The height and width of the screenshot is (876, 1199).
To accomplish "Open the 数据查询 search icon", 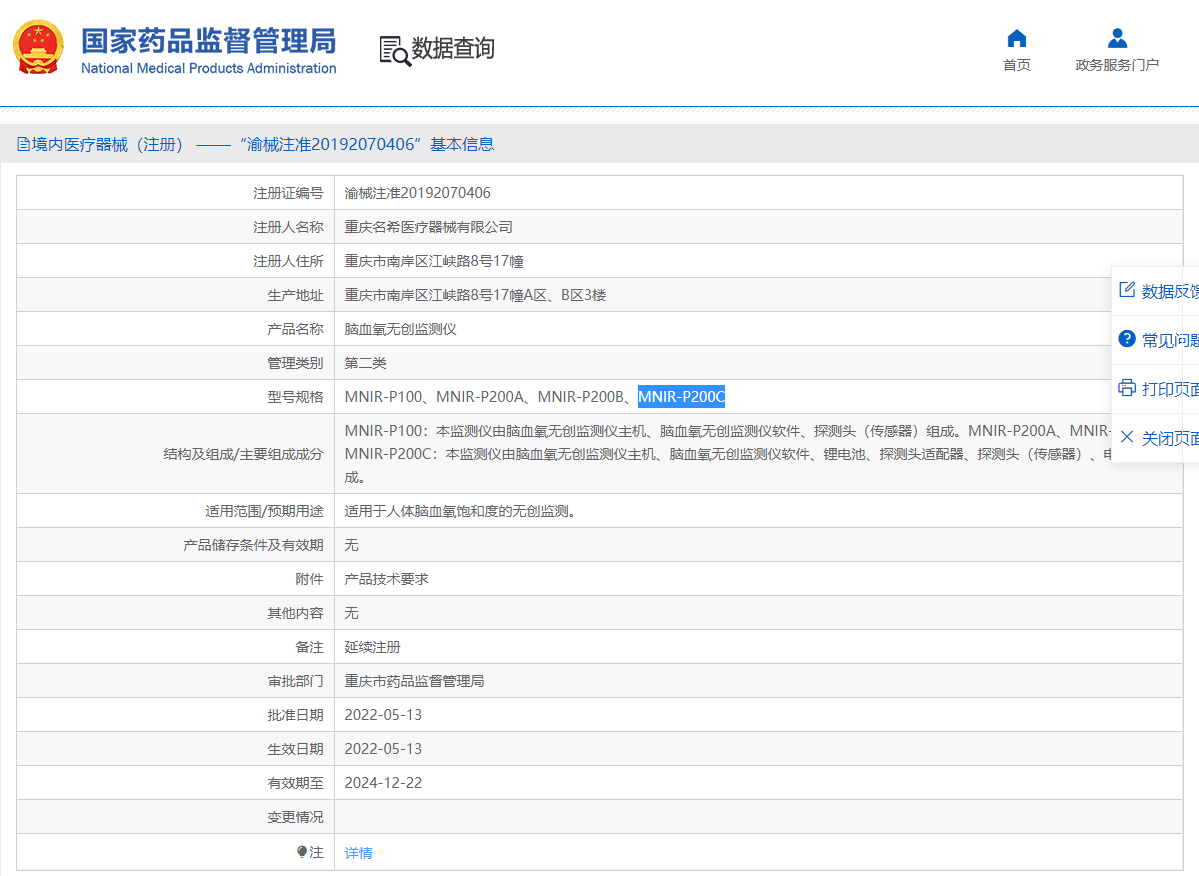I will point(395,50).
